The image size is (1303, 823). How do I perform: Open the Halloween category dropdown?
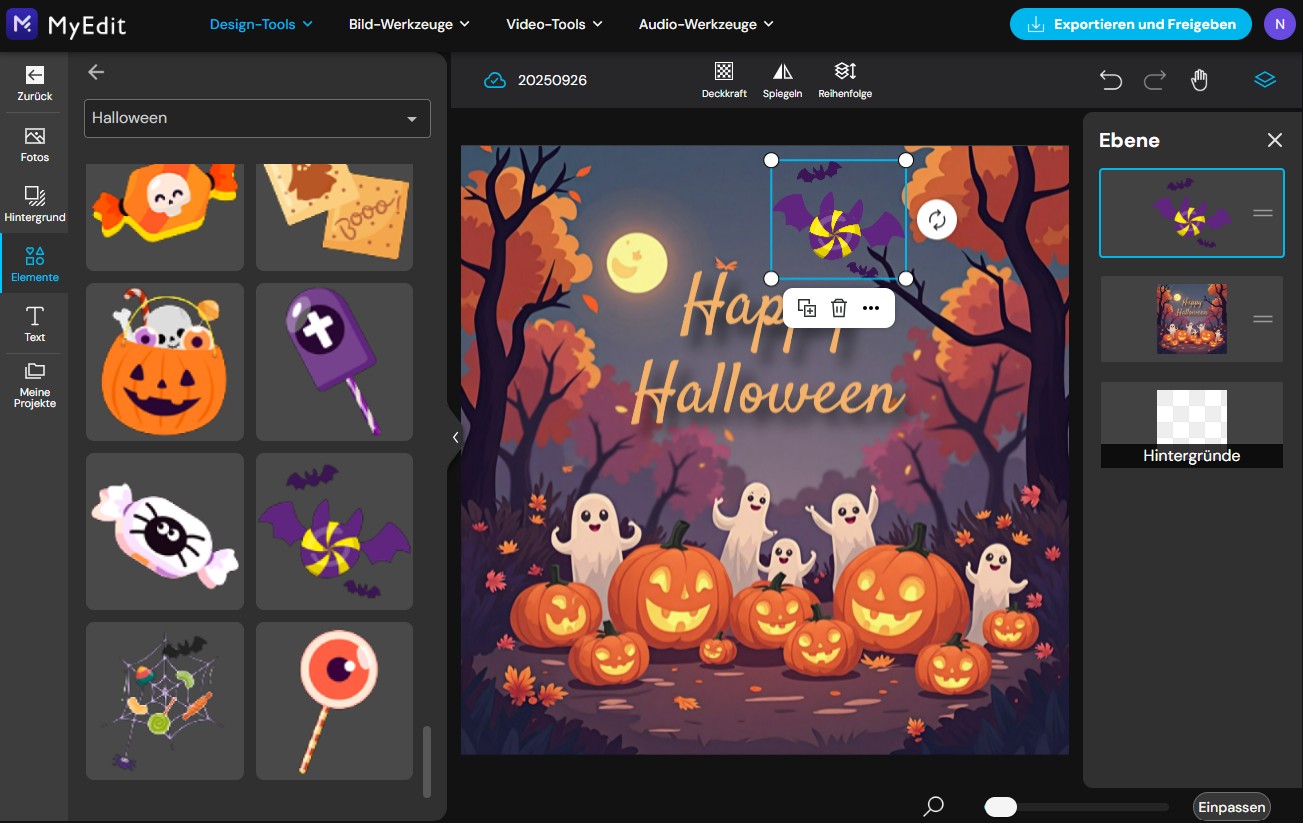(257, 118)
